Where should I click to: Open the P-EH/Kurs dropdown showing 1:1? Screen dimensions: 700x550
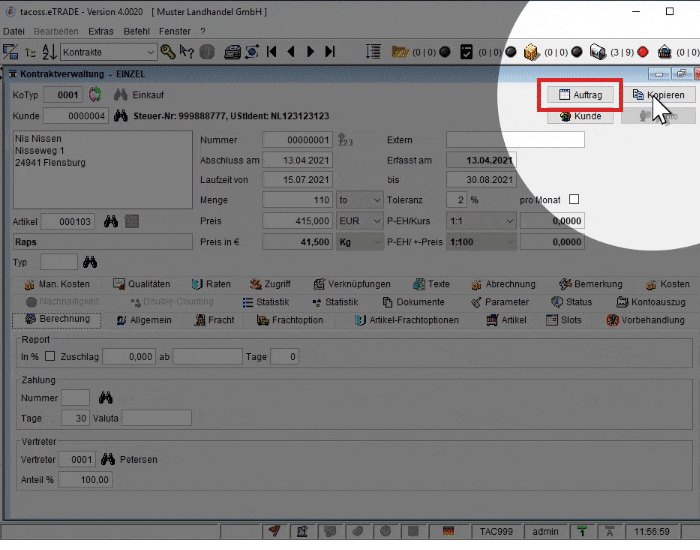click(x=509, y=221)
